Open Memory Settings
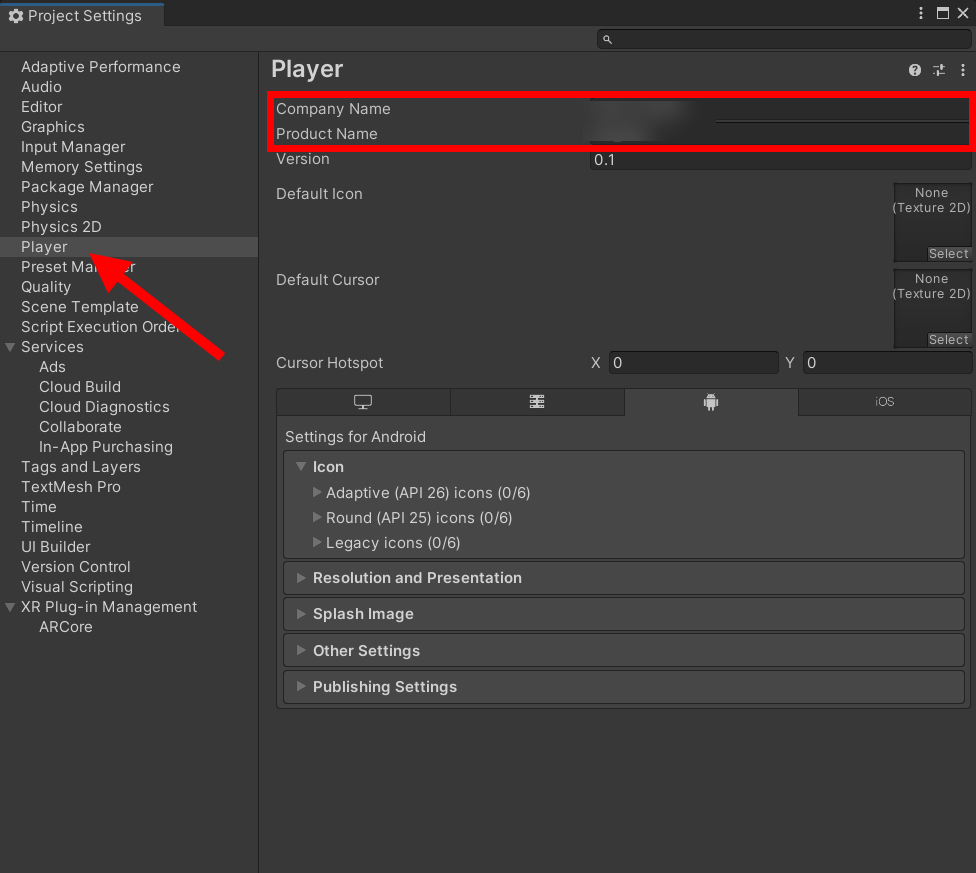Image resolution: width=976 pixels, height=873 pixels. coord(82,167)
